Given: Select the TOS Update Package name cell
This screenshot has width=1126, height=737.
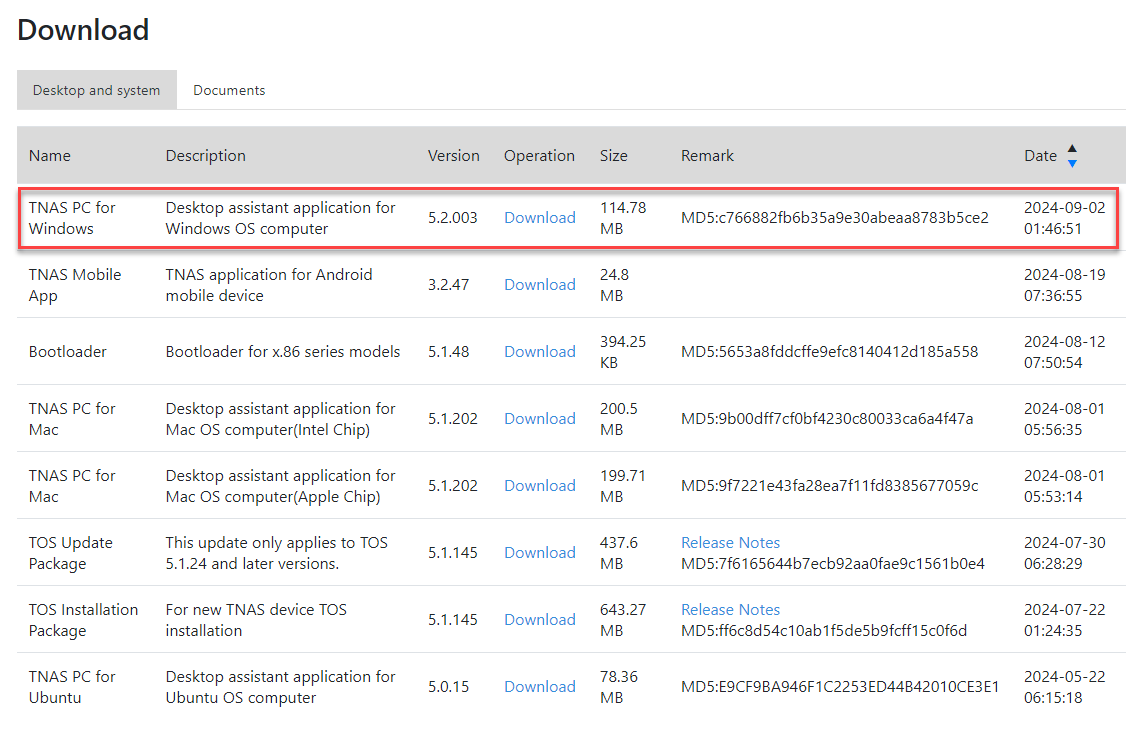Looking at the screenshot, I should pyautogui.click(x=70, y=552).
